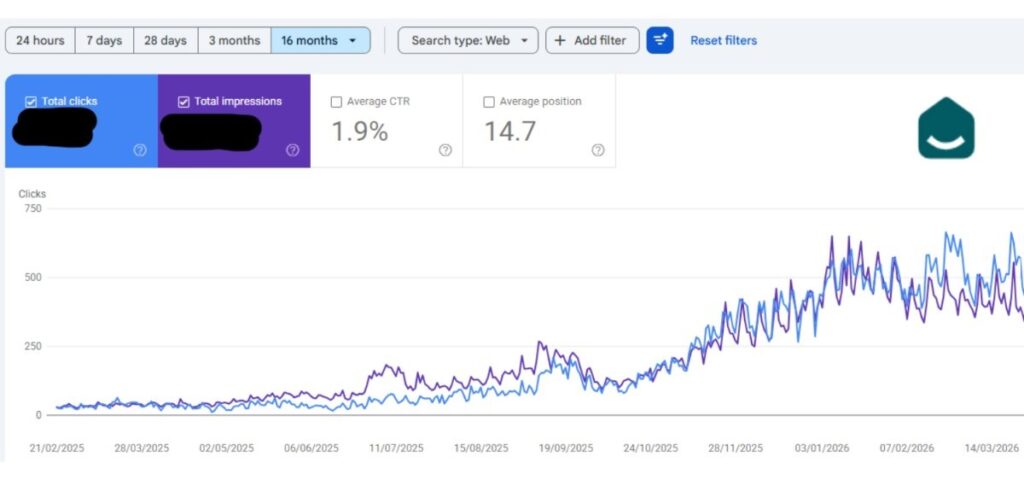The image size is (1024, 480).
Task: Open help icon on Total clicks card
Action: tap(140, 150)
